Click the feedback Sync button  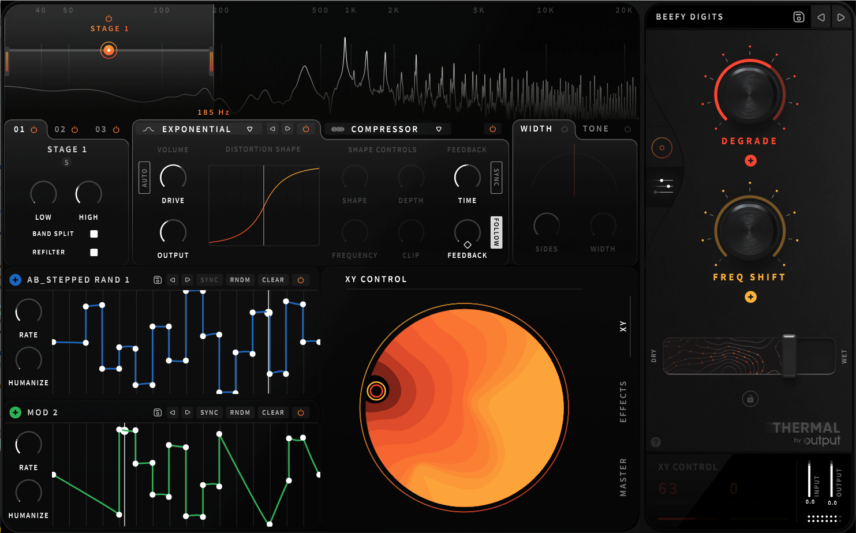click(x=496, y=177)
